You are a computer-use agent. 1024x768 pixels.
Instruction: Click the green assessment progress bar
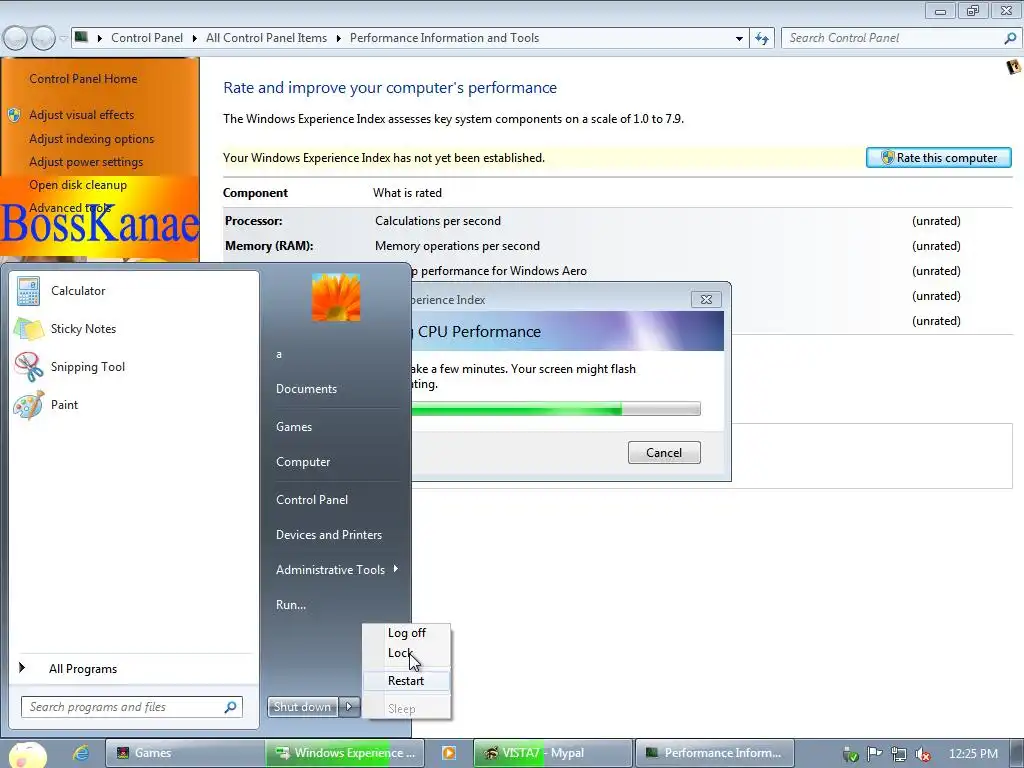555,409
